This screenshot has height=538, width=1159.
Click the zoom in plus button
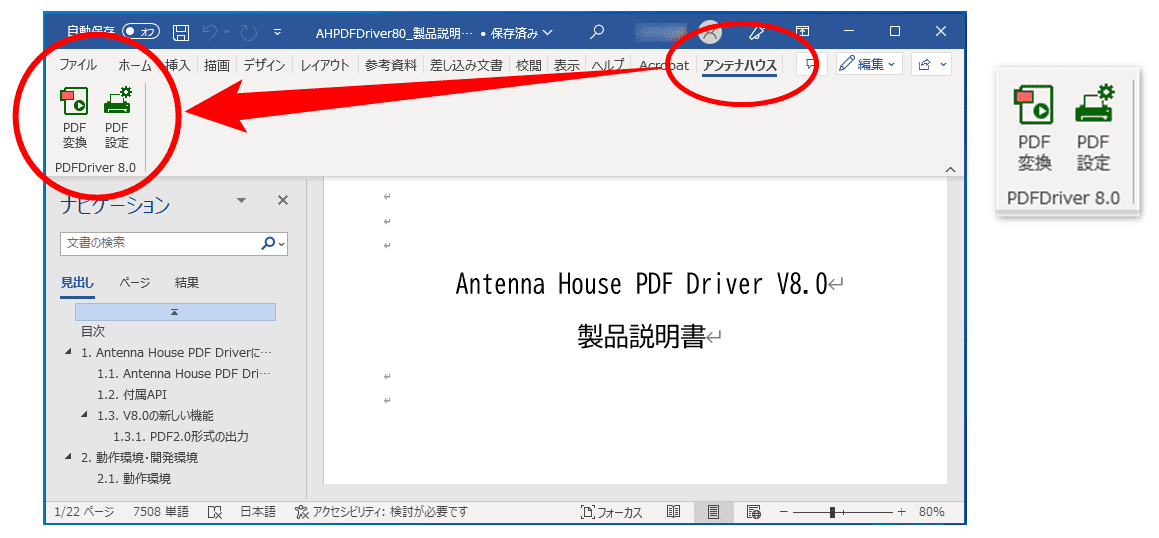click(901, 511)
